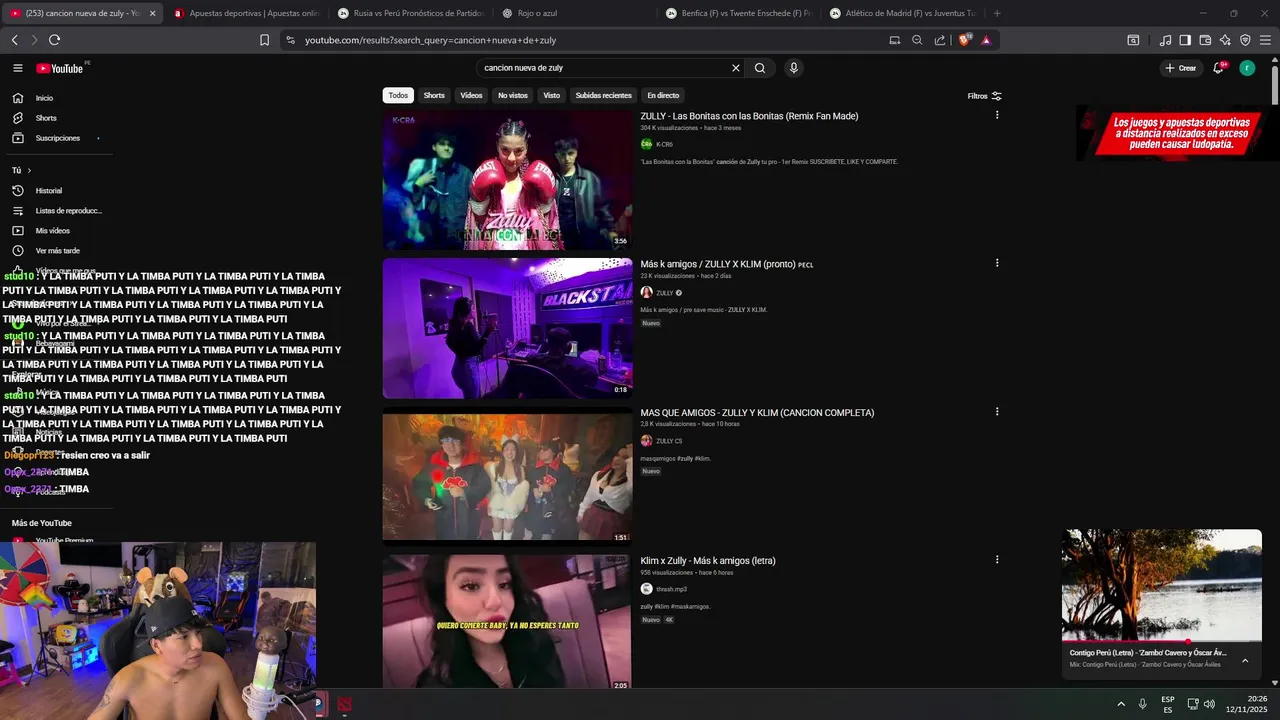Select the No vistos filter chip
The height and width of the screenshot is (720, 1280).
[x=513, y=95]
